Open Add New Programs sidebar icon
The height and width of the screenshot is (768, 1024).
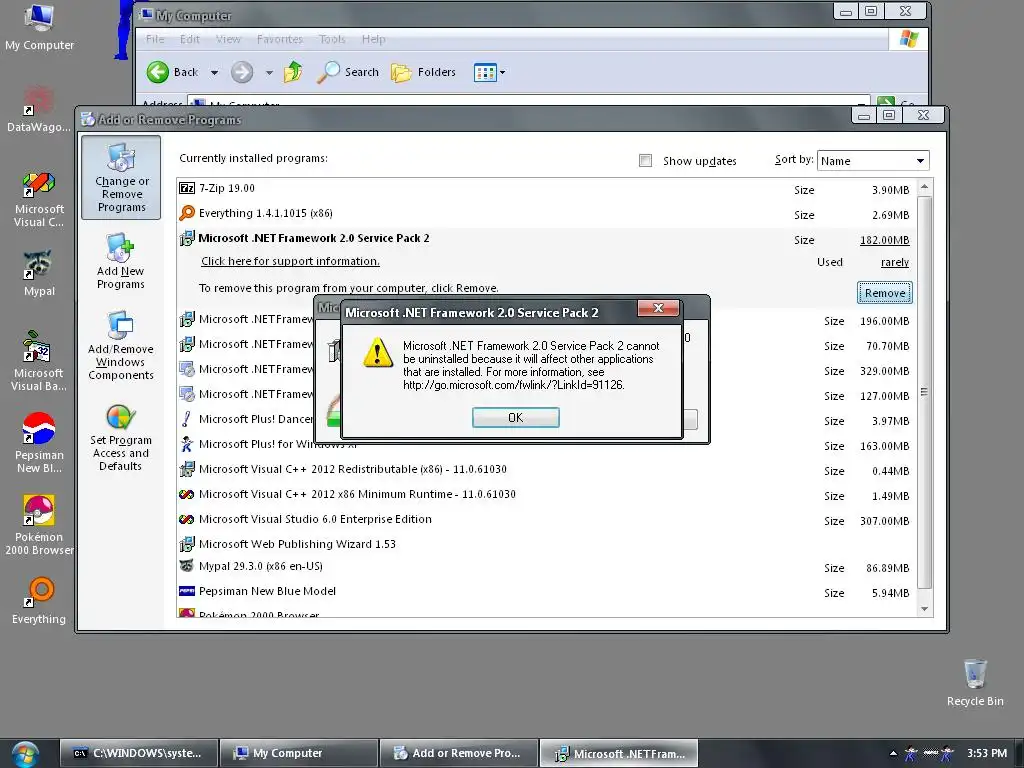coord(121,260)
